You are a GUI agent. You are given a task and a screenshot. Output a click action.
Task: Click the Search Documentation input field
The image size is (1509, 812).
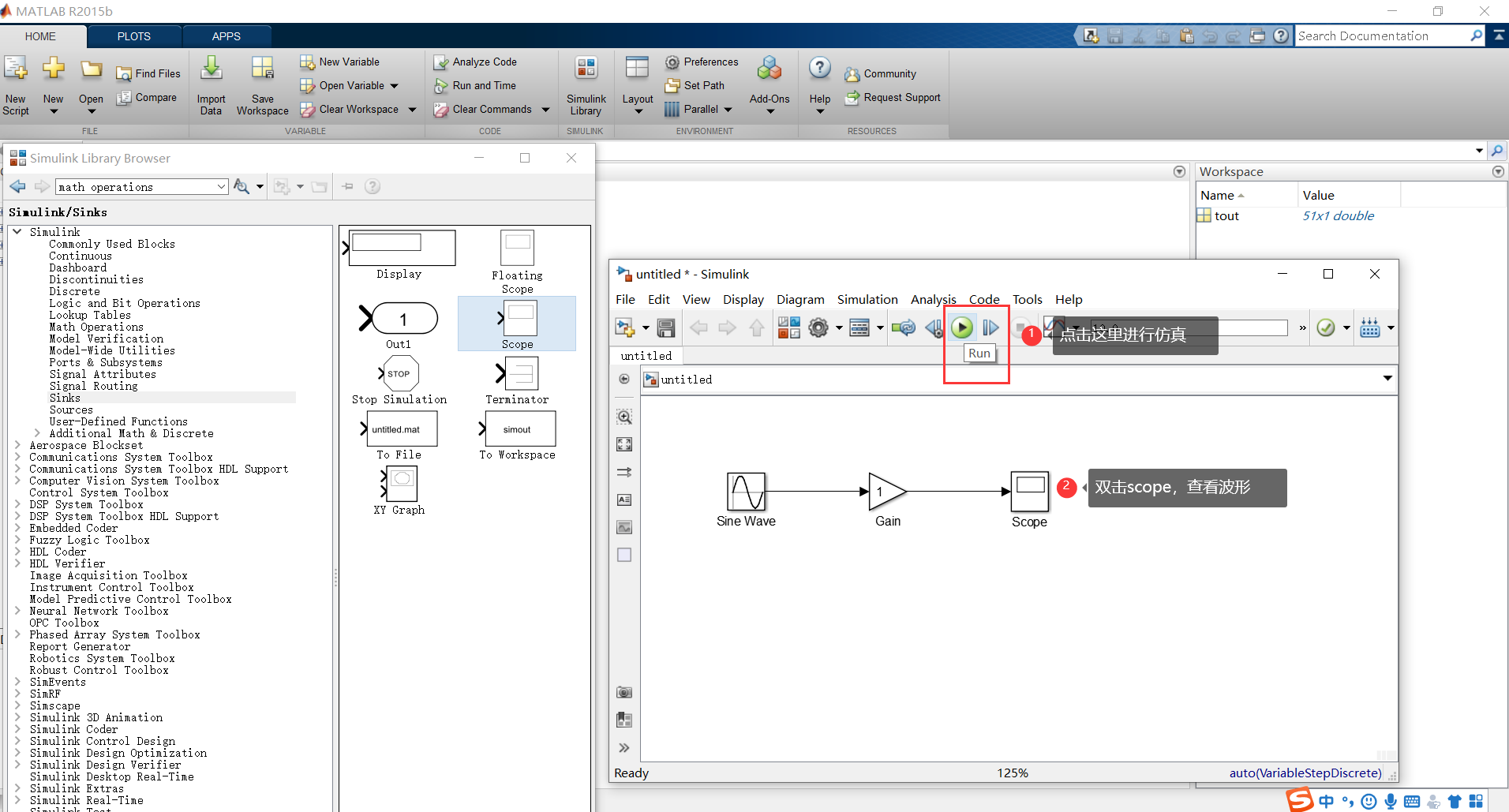[1385, 36]
